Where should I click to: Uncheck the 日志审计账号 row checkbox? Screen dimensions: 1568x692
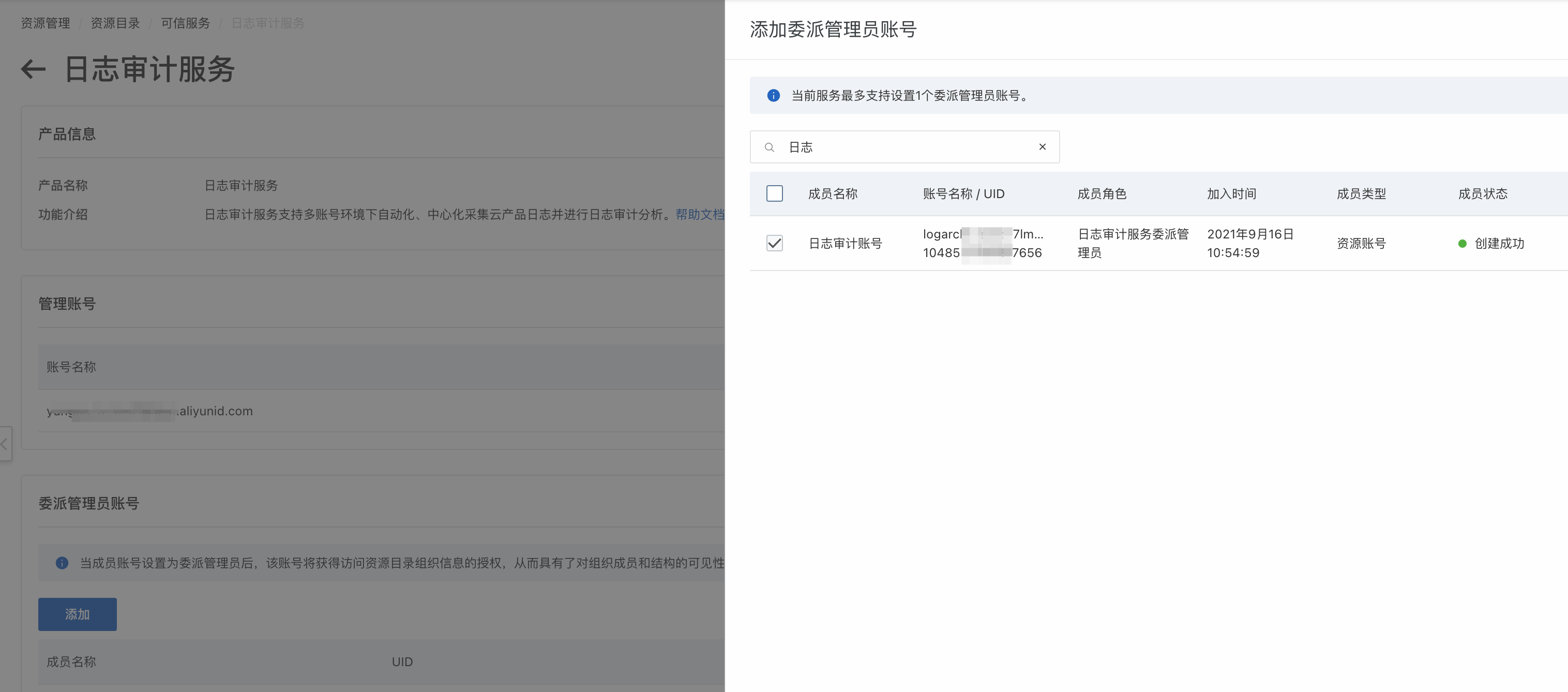point(774,244)
